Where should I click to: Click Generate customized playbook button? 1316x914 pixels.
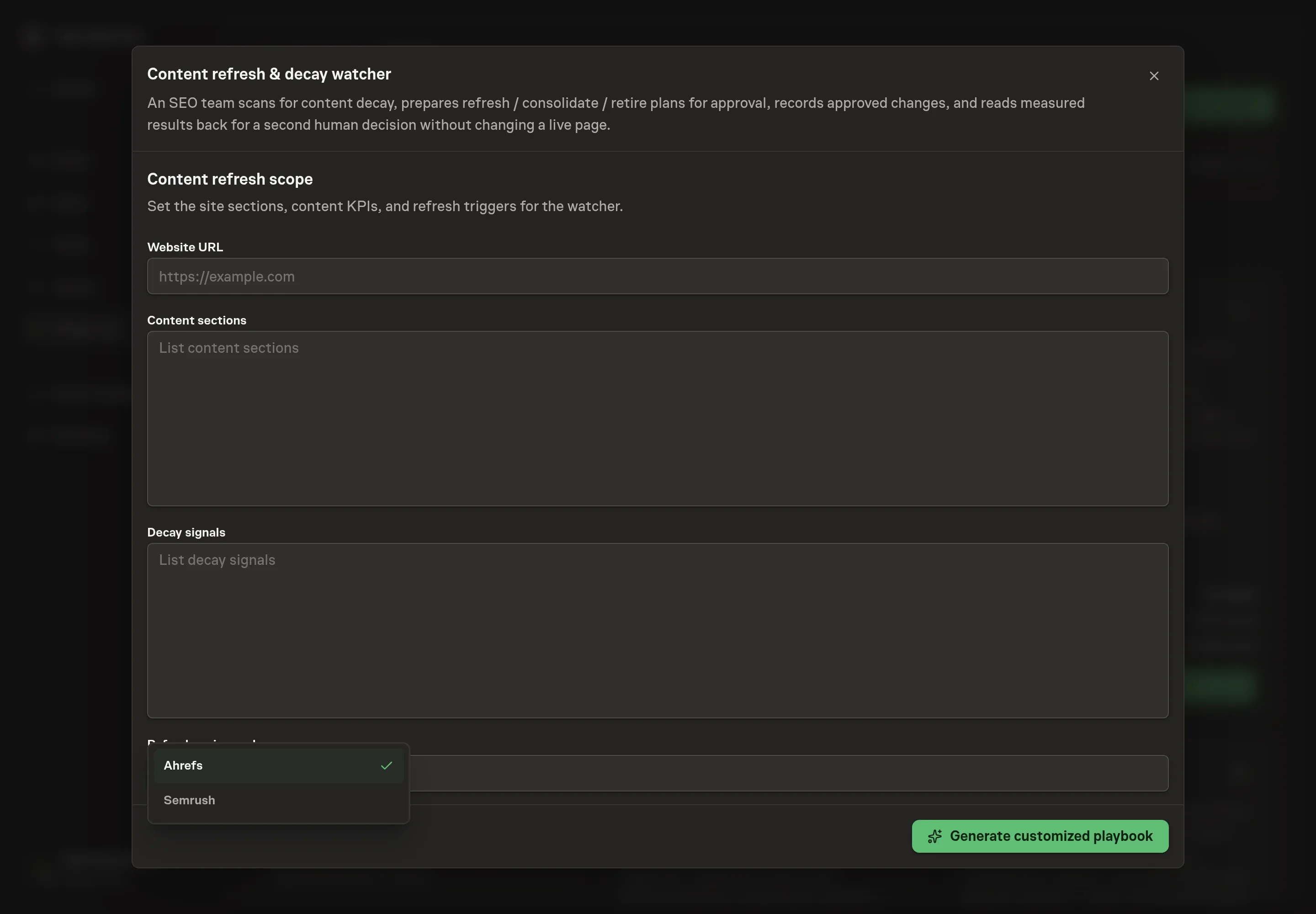pos(1040,836)
